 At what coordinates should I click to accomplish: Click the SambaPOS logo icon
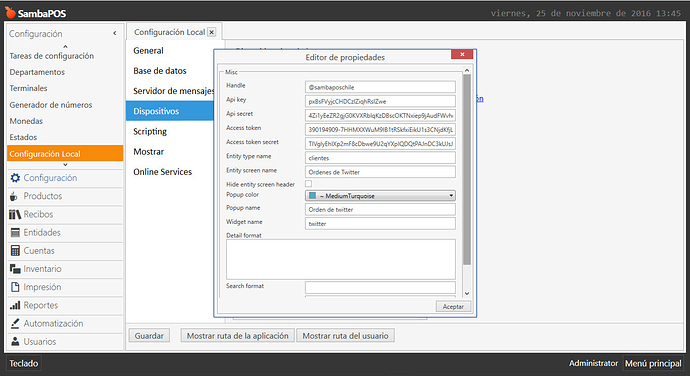pos(10,12)
